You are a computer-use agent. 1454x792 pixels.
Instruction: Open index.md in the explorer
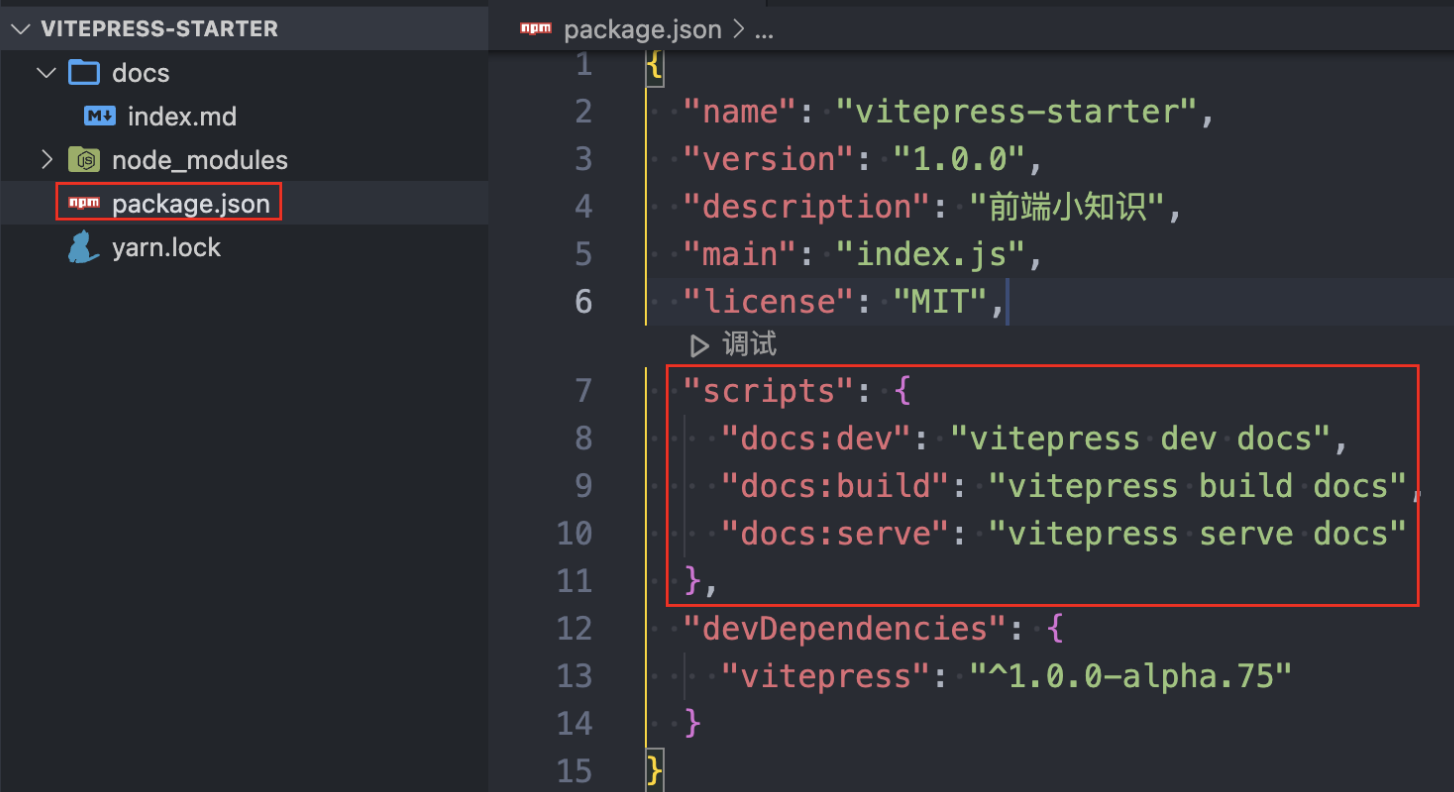(182, 116)
